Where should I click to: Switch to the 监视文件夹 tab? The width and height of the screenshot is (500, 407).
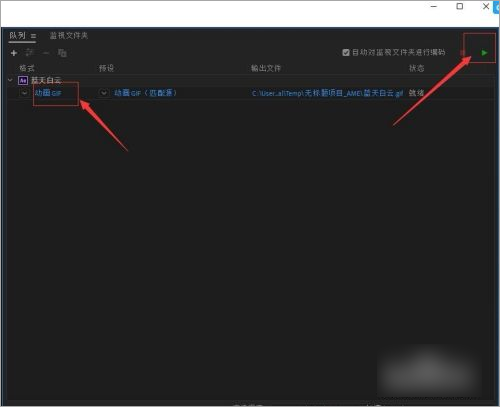(x=69, y=35)
